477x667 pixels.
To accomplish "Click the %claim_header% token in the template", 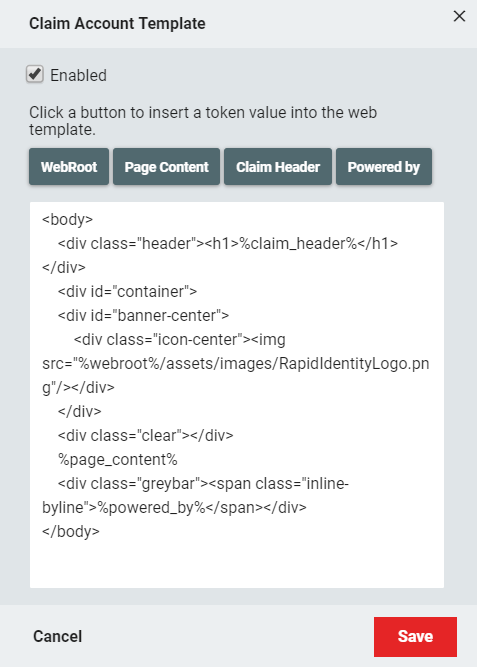I will click(298, 244).
